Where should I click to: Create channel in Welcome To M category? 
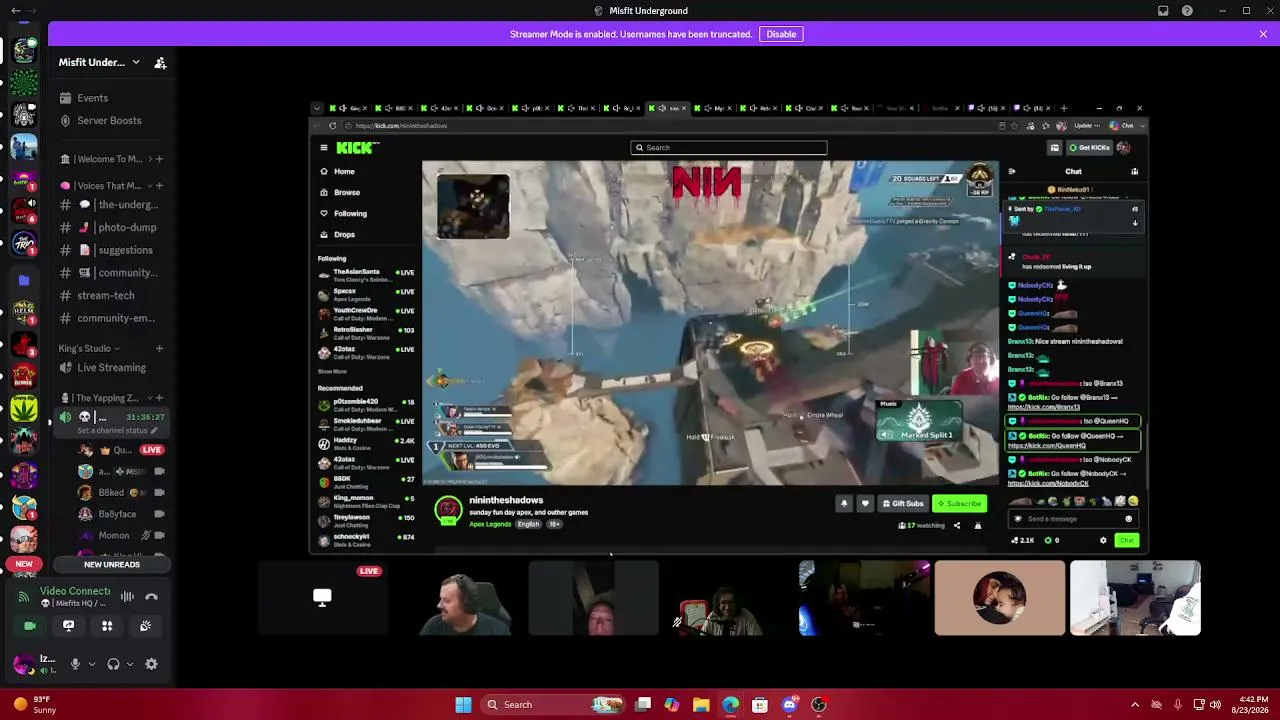160,159
